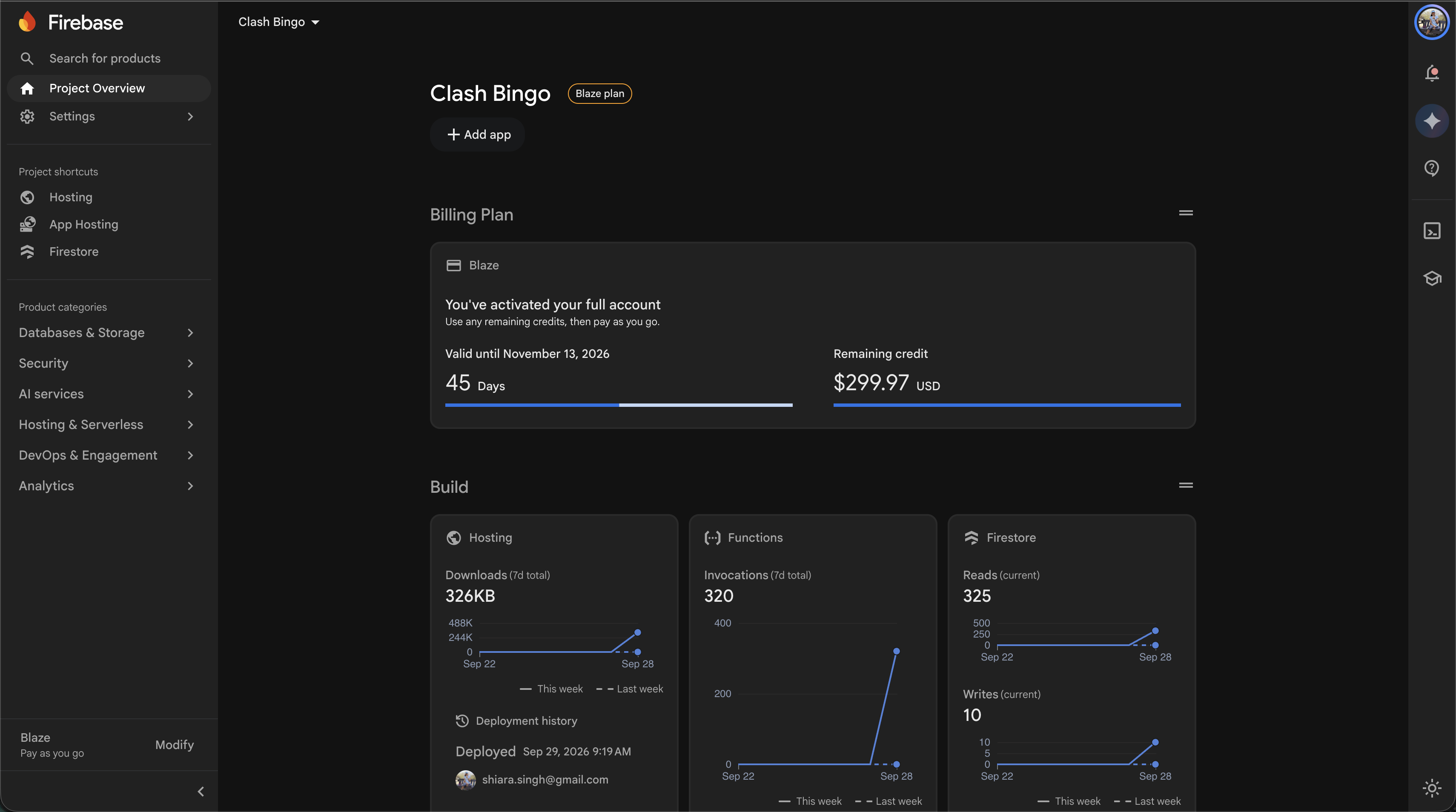
Task: Open the Clash Bingo project dropdown
Action: [x=279, y=22]
